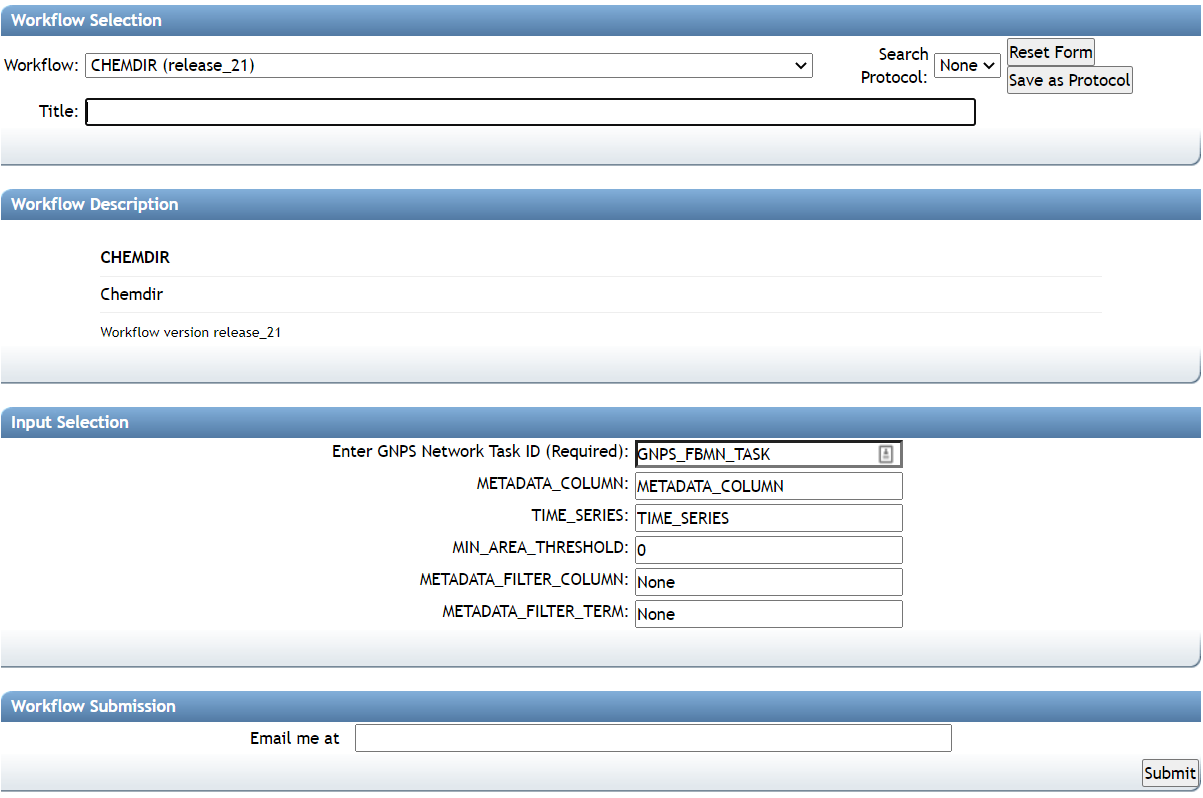Click the Input Selection section header
The image size is (1203, 798).
pyautogui.click(x=600, y=422)
